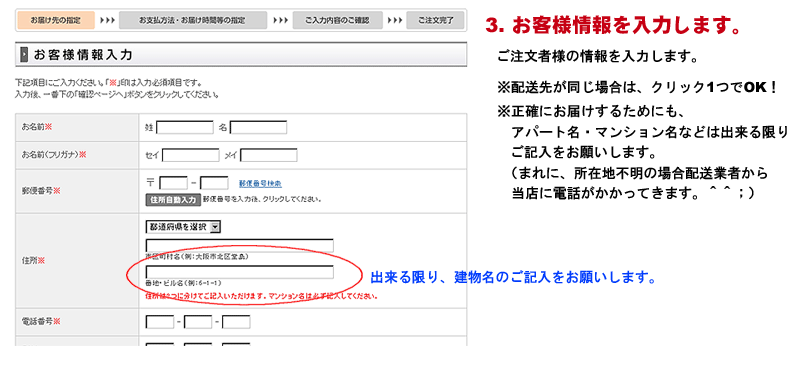Click the first postal code box after 〒
Screen dimensions: 800x369
[173, 183]
